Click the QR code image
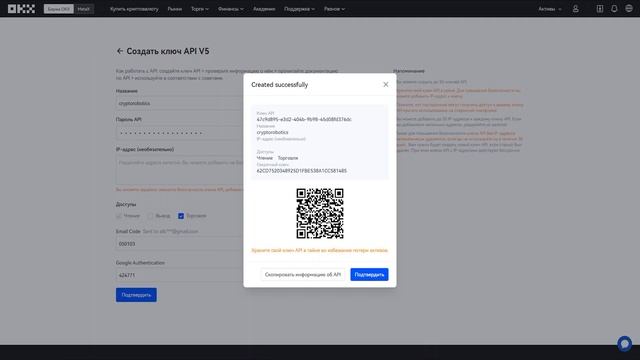The height and width of the screenshot is (360, 640). tap(320, 213)
